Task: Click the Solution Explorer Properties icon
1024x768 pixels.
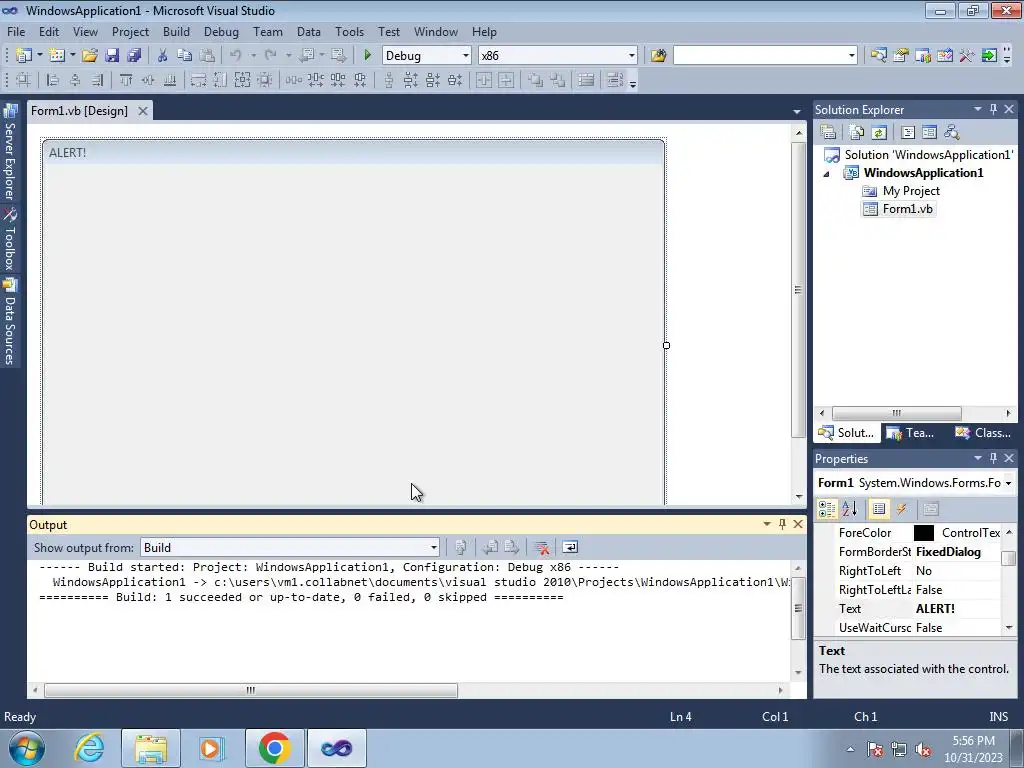Action: 828,133
